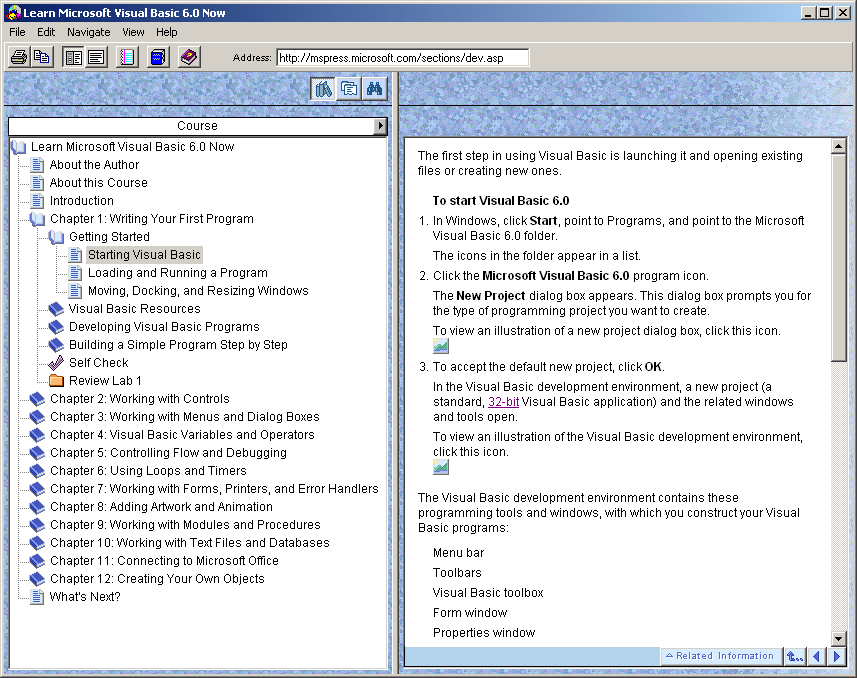Open the Navigate menu
This screenshot has width=857, height=678.
click(x=89, y=32)
